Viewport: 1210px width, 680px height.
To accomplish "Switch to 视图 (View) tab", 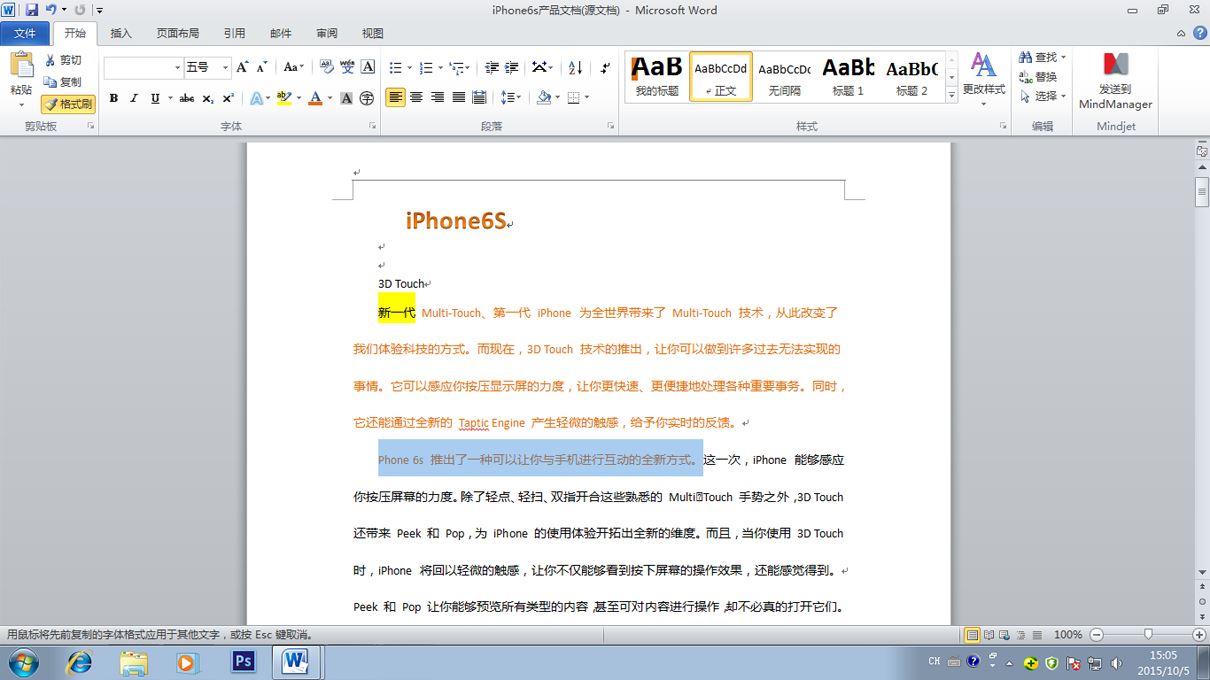I will point(372,33).
